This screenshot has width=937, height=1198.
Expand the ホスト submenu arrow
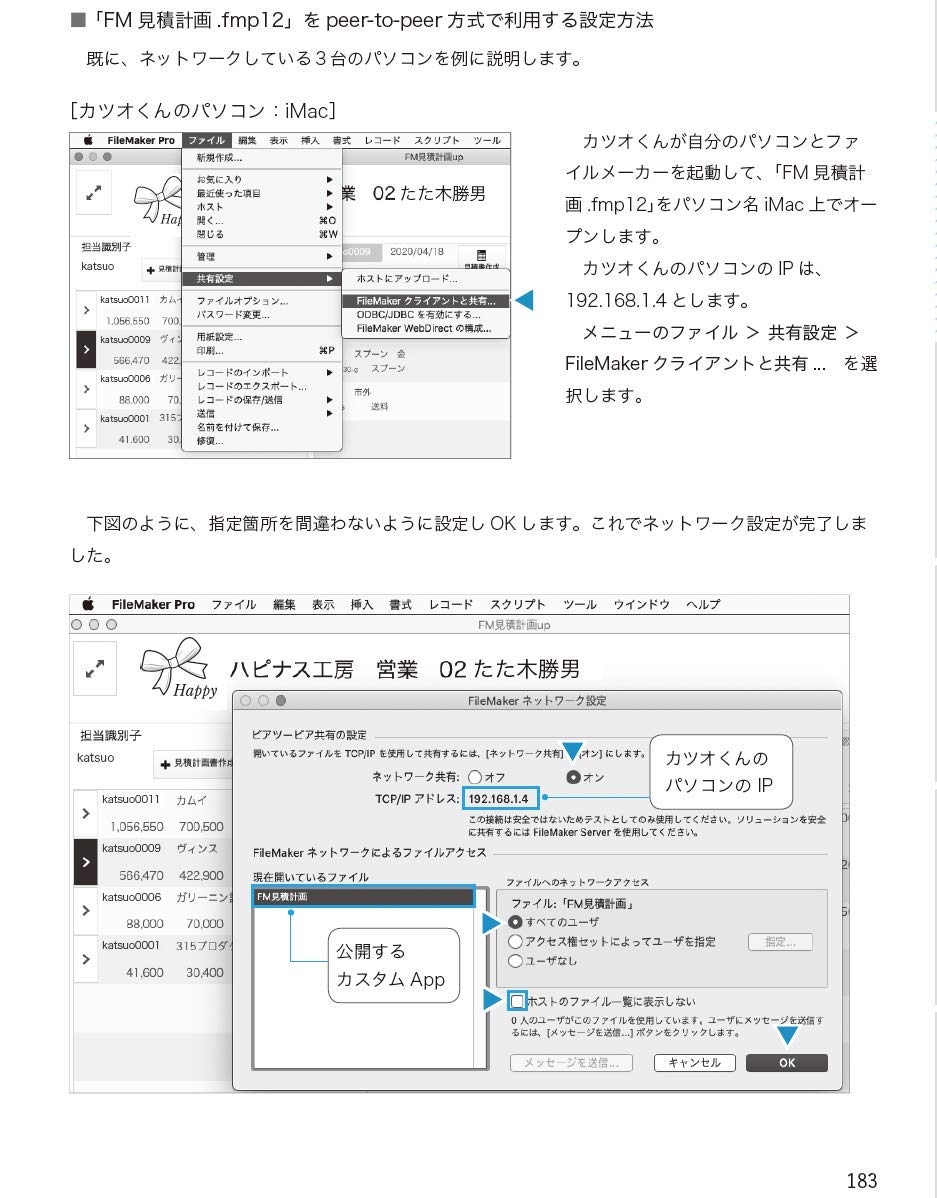coord(329,206)
